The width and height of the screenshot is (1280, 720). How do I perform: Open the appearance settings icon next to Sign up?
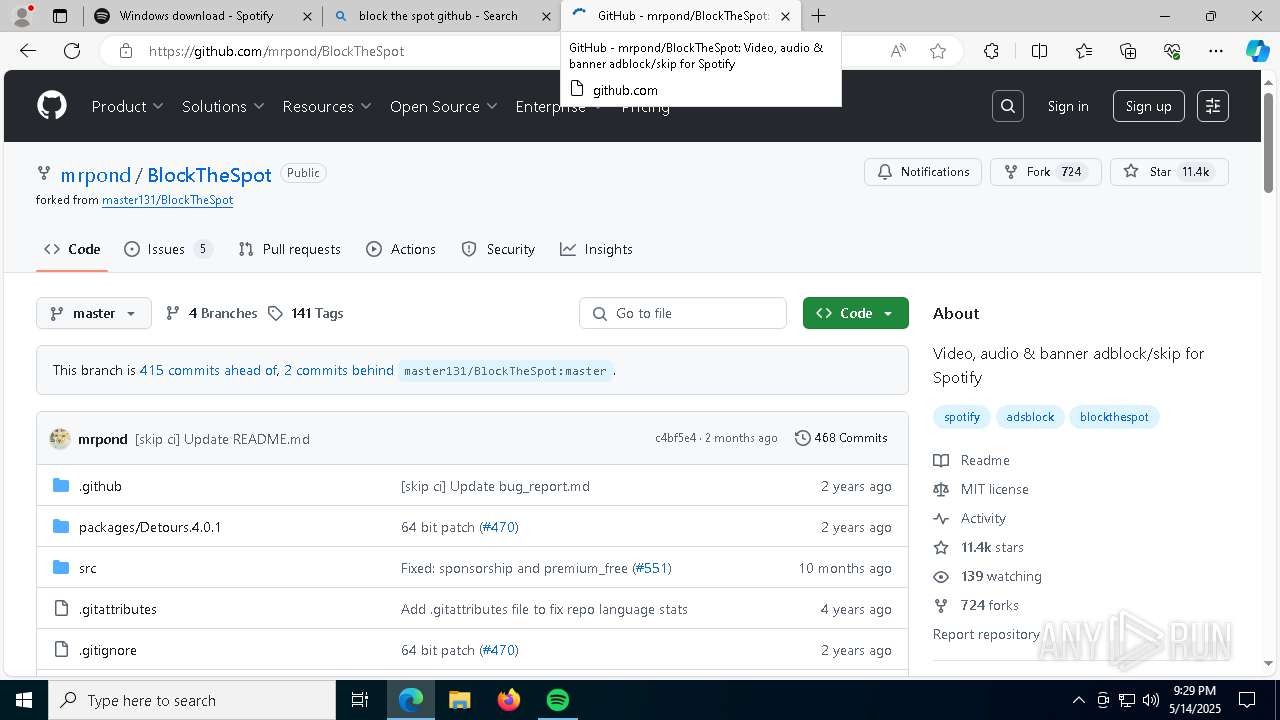point(1213,106)
